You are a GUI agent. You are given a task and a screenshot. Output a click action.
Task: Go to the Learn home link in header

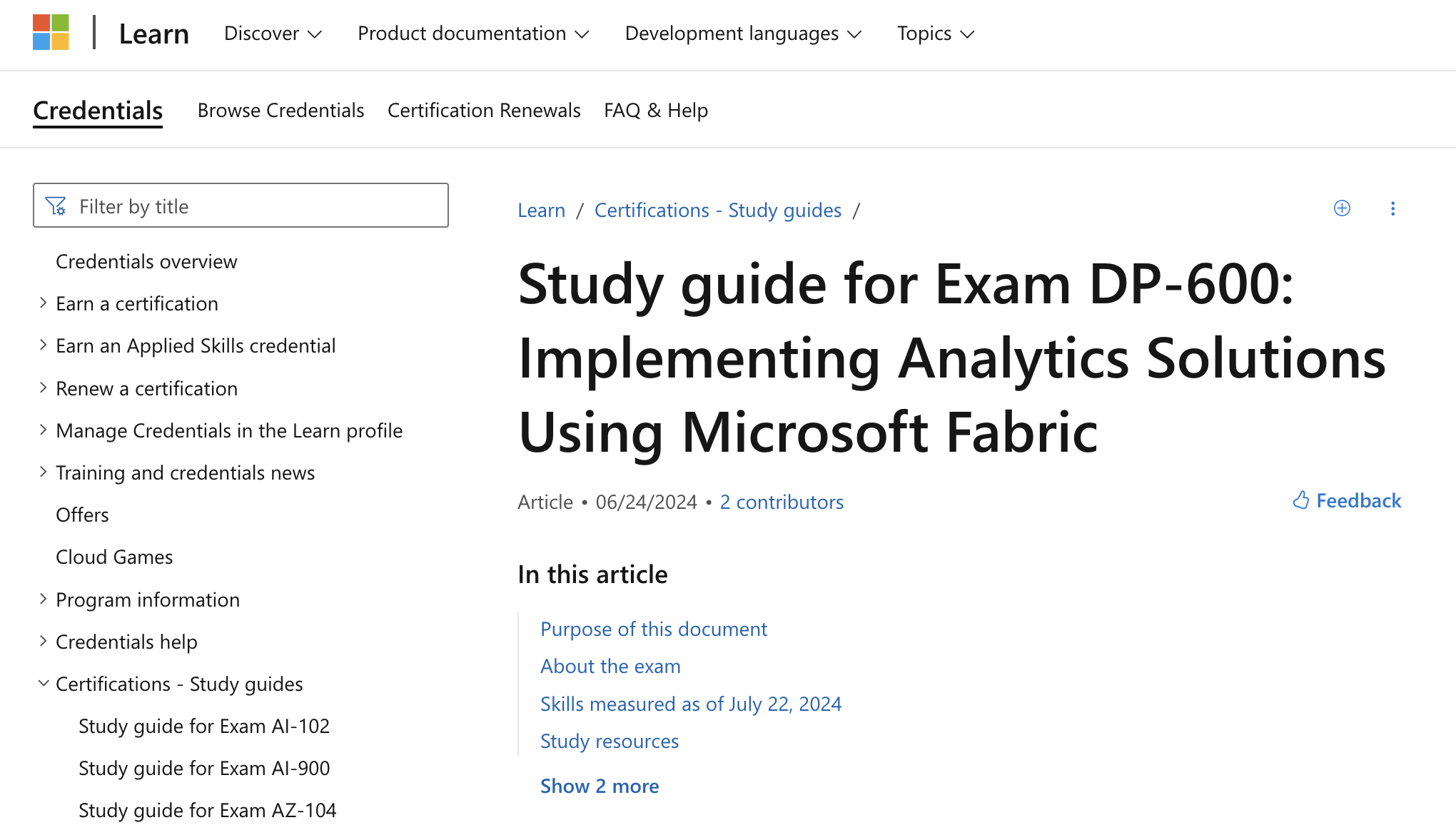tap(153, 34)
